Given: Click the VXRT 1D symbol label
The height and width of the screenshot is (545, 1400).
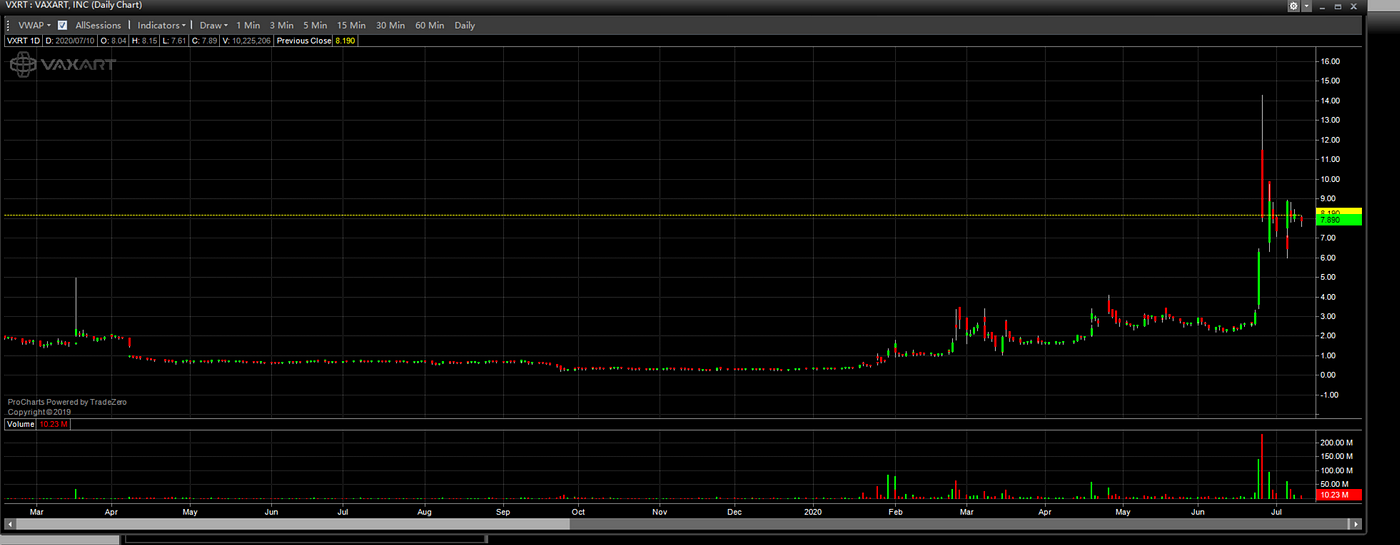Looking at the screenshot, I should pos(22,41).
